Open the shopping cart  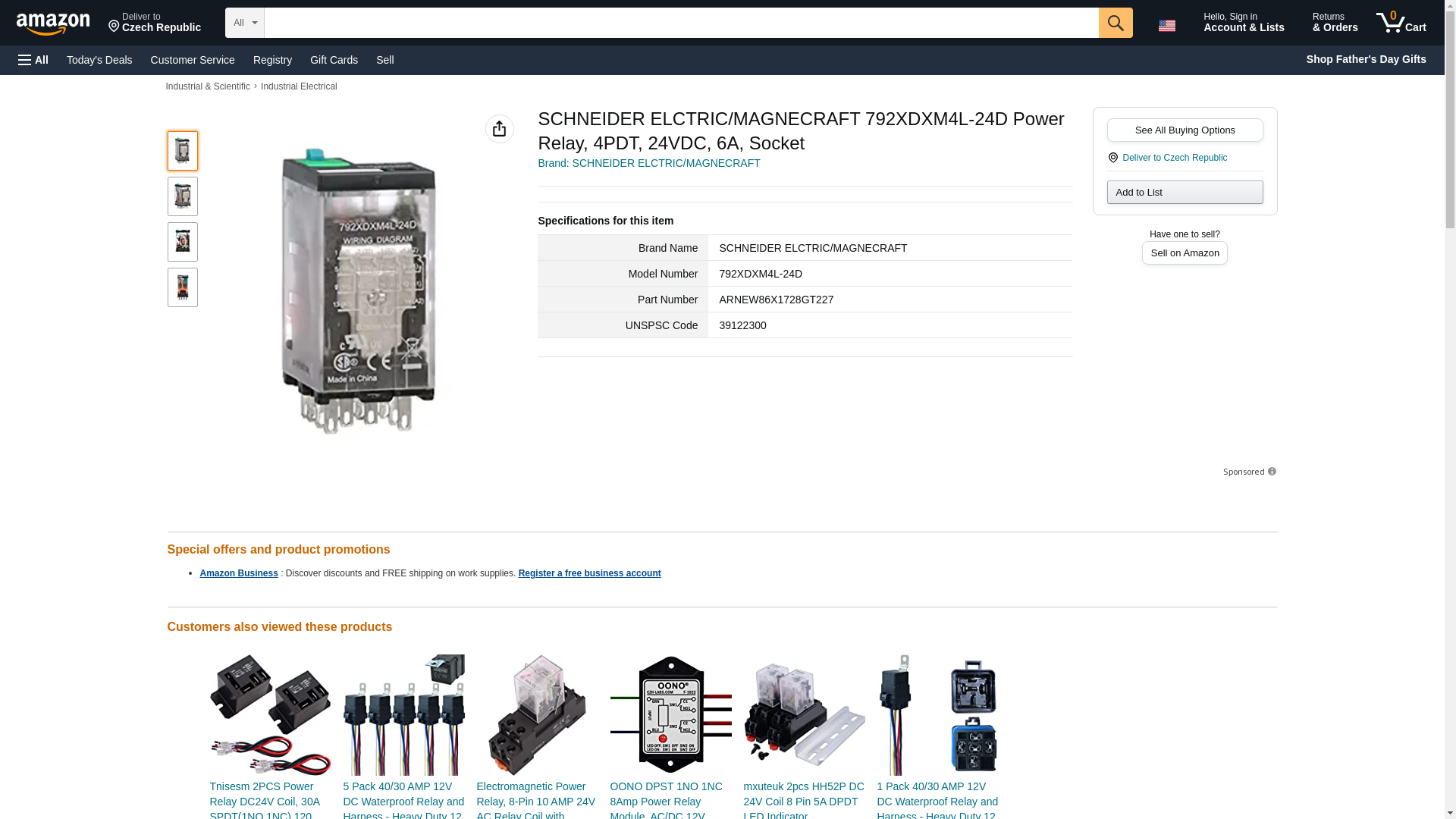[x=1401, y=23]
